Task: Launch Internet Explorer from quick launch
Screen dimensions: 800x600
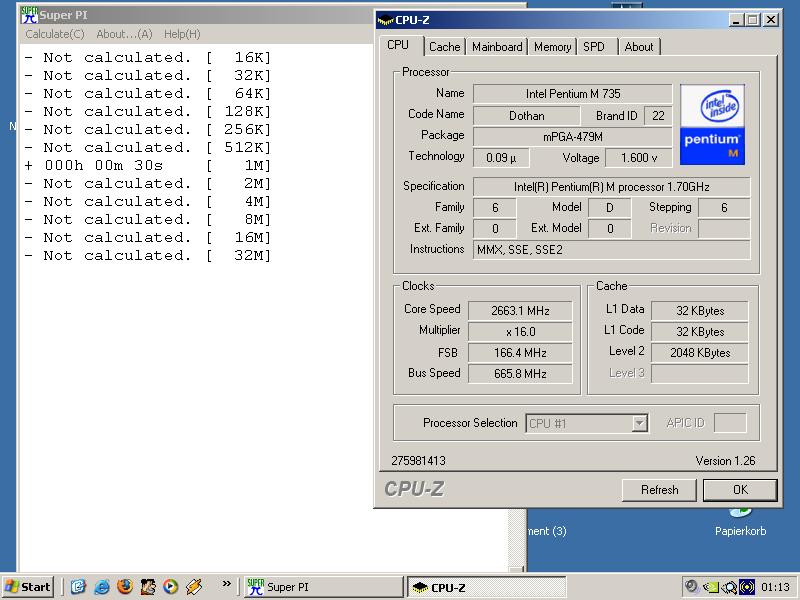Action: click(102, 587)
